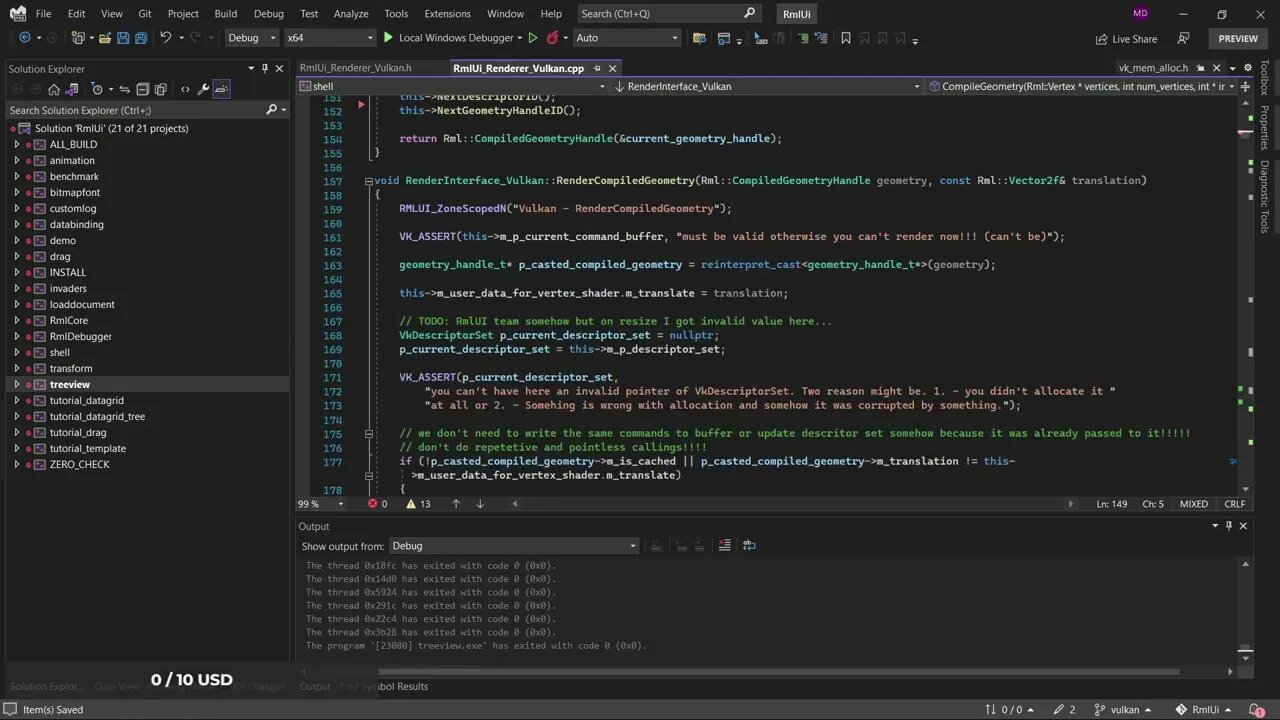Click View Code angle brackets icon
Viewport: 1280px width, 720px height.
point(185,89)
